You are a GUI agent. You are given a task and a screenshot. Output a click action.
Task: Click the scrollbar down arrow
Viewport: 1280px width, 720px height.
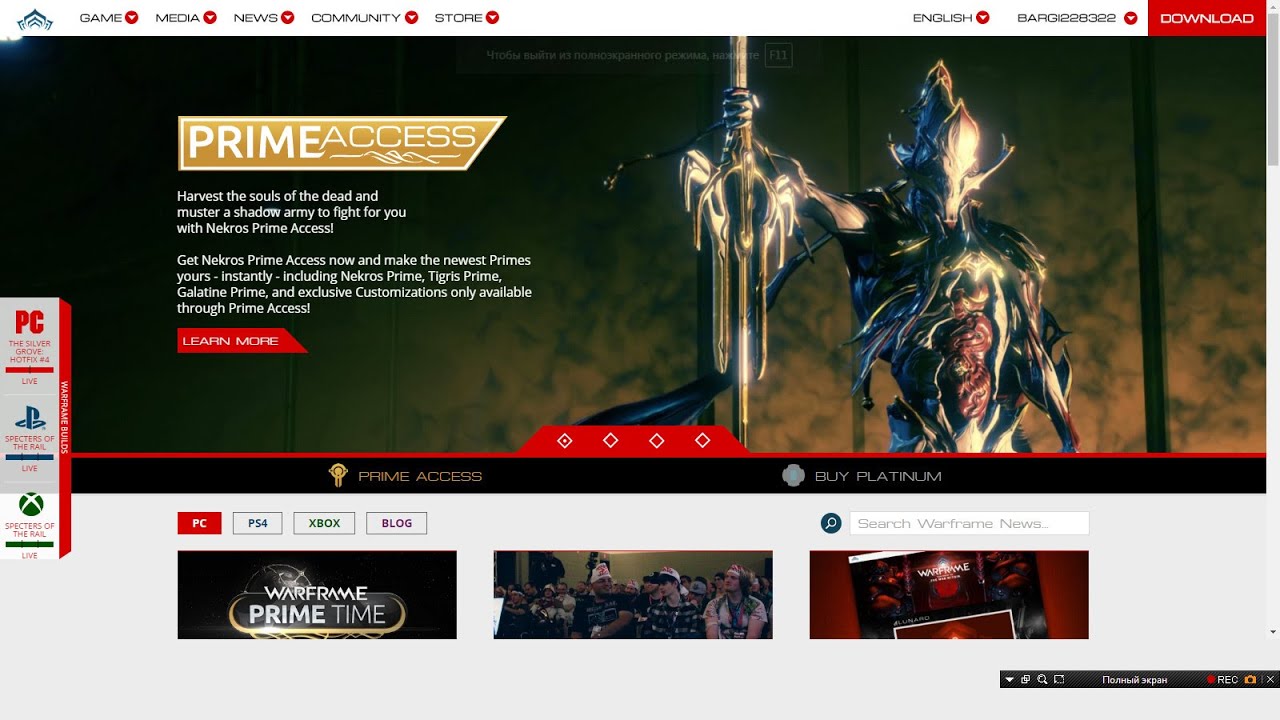[x=1273, y=632]
